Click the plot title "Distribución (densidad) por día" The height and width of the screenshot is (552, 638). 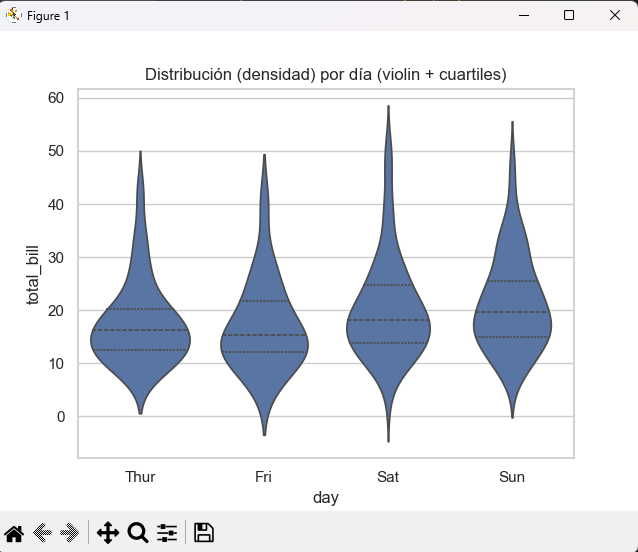coord(326,75)
